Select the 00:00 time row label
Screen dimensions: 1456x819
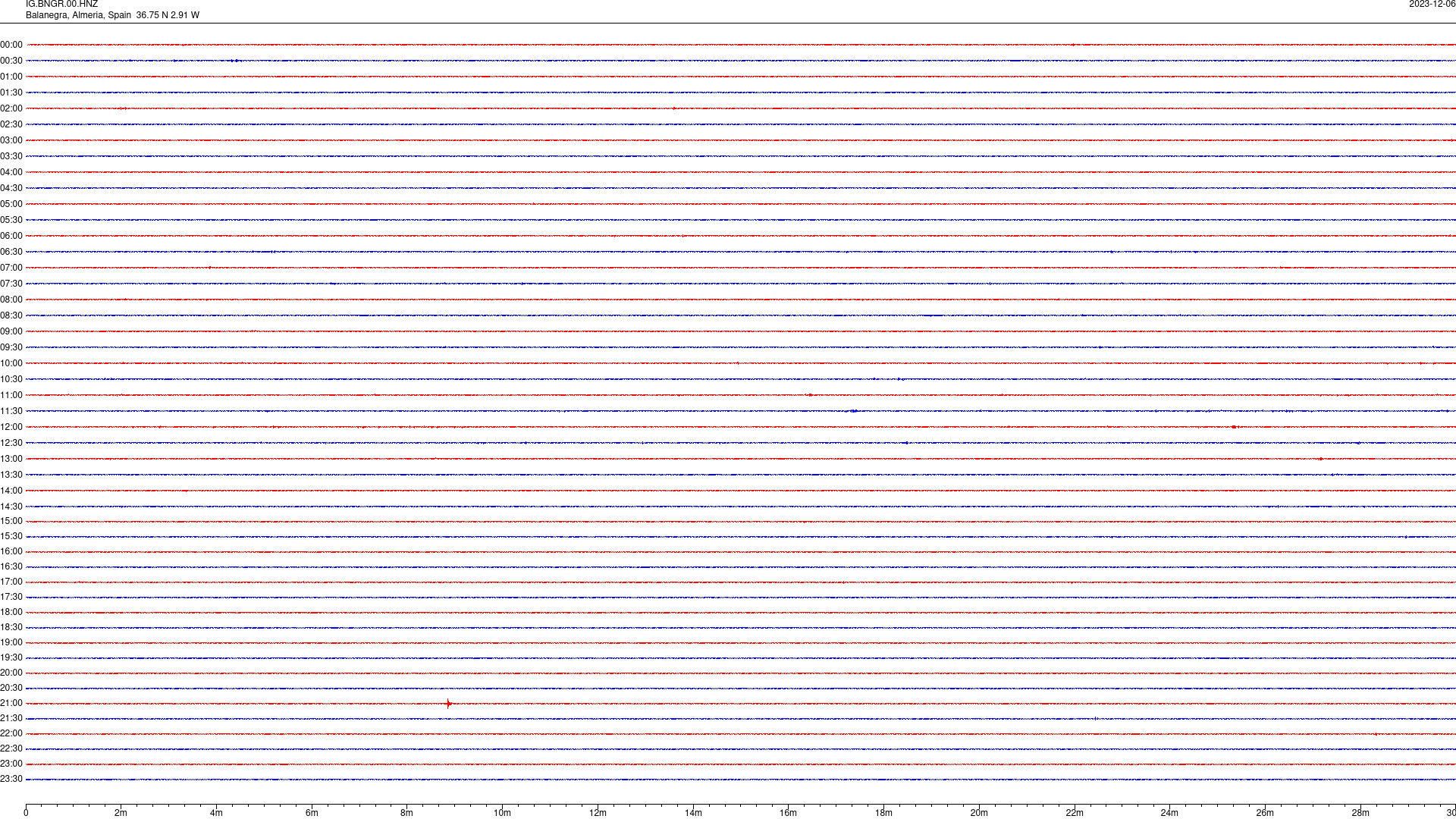[11, 45]
